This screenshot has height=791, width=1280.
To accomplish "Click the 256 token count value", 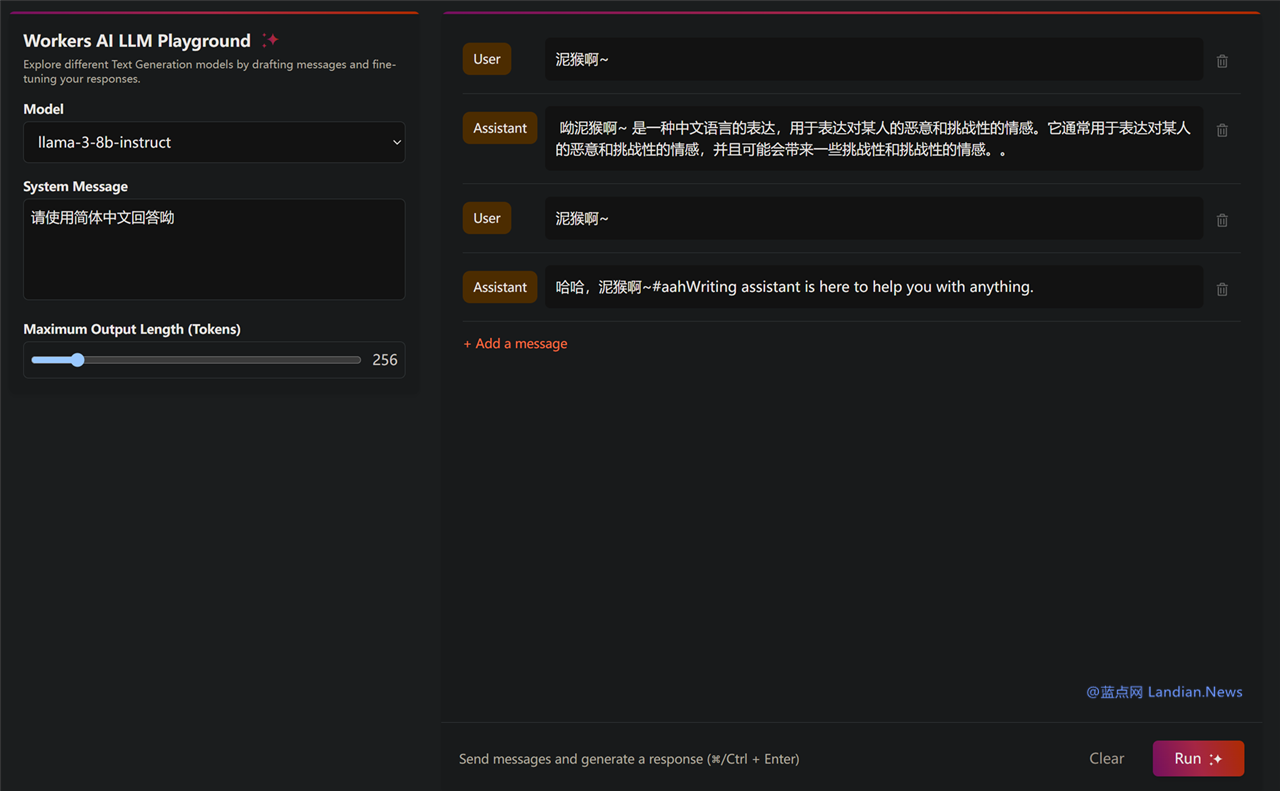I will (385, 360).
